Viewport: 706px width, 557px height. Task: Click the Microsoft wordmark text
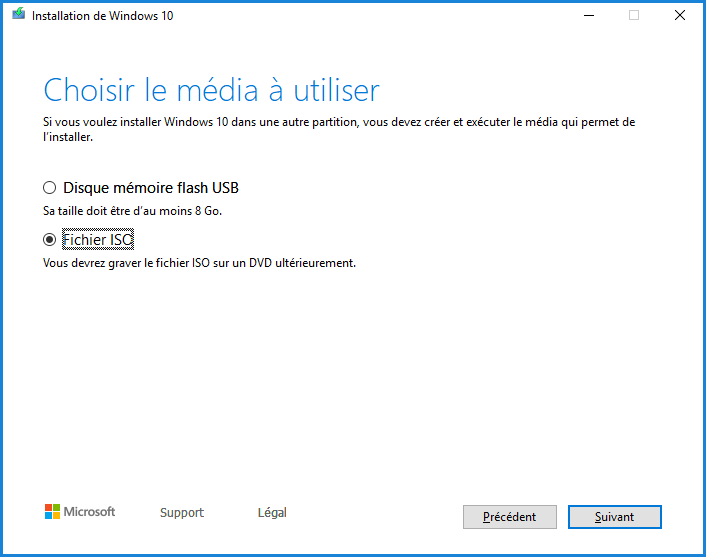[90, 512]
